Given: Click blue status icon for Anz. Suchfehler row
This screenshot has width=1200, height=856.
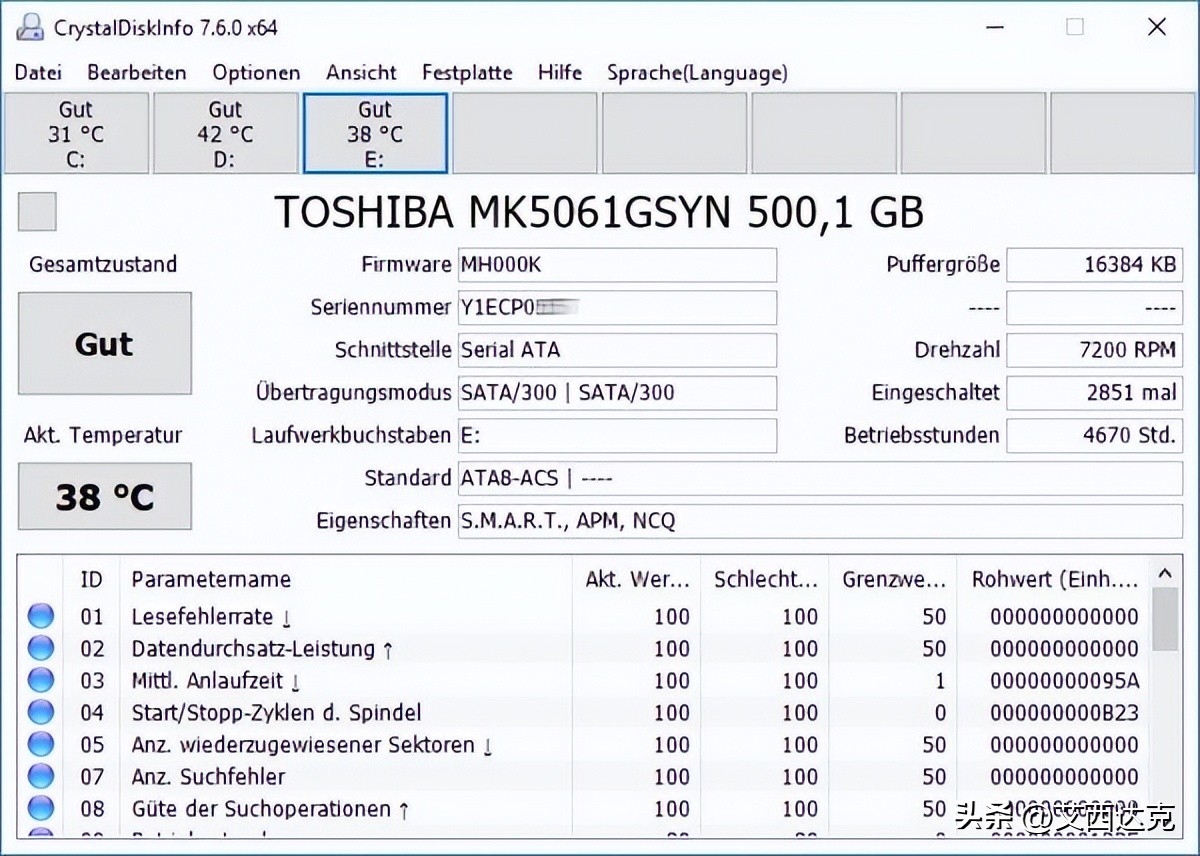Looking at the screenshot, I should coord(41,777).
